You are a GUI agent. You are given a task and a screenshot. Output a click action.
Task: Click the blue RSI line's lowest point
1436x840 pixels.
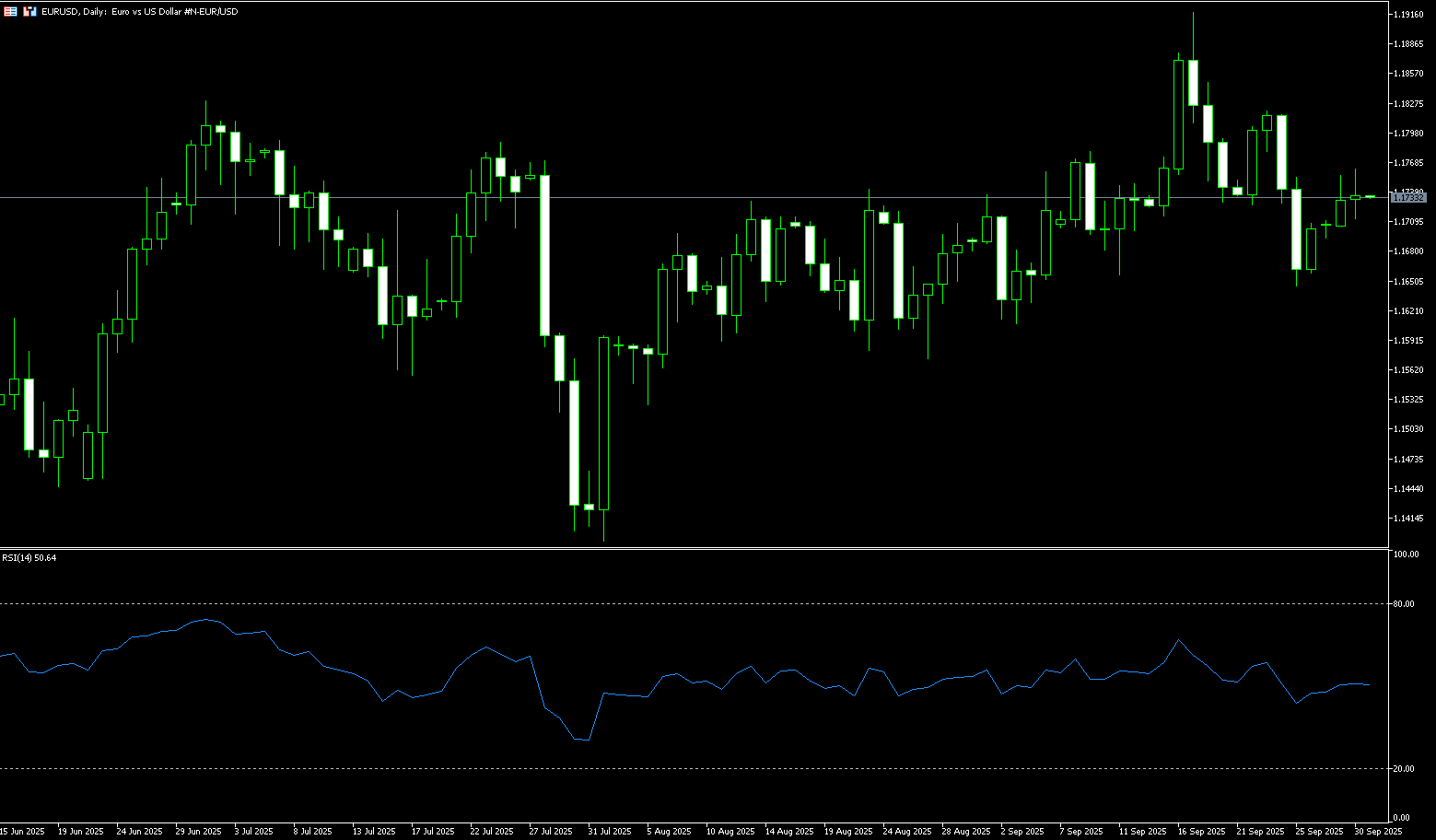pyautogui.click(x=588, y=740)
